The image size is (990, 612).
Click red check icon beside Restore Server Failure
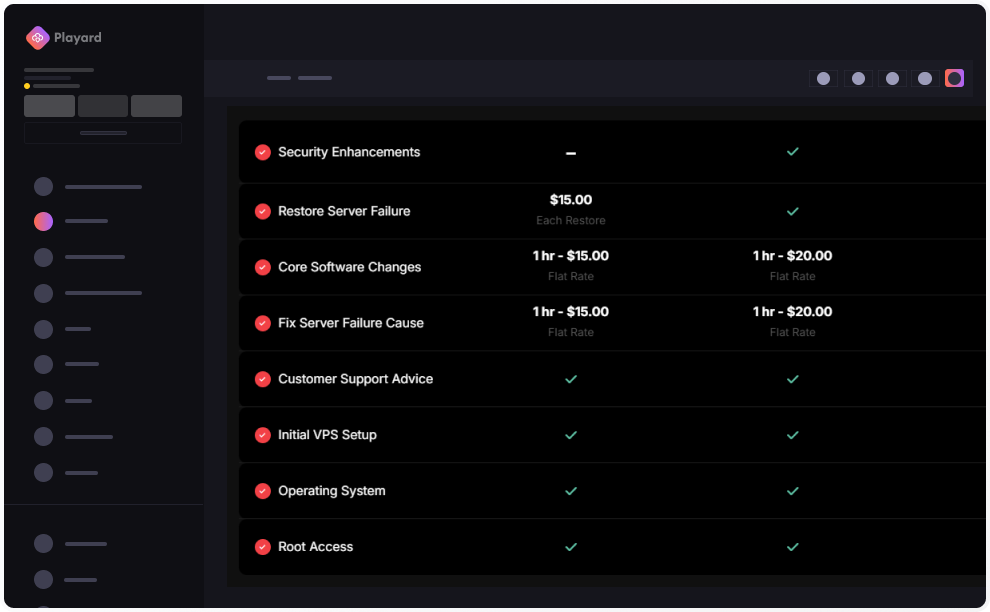263,212
